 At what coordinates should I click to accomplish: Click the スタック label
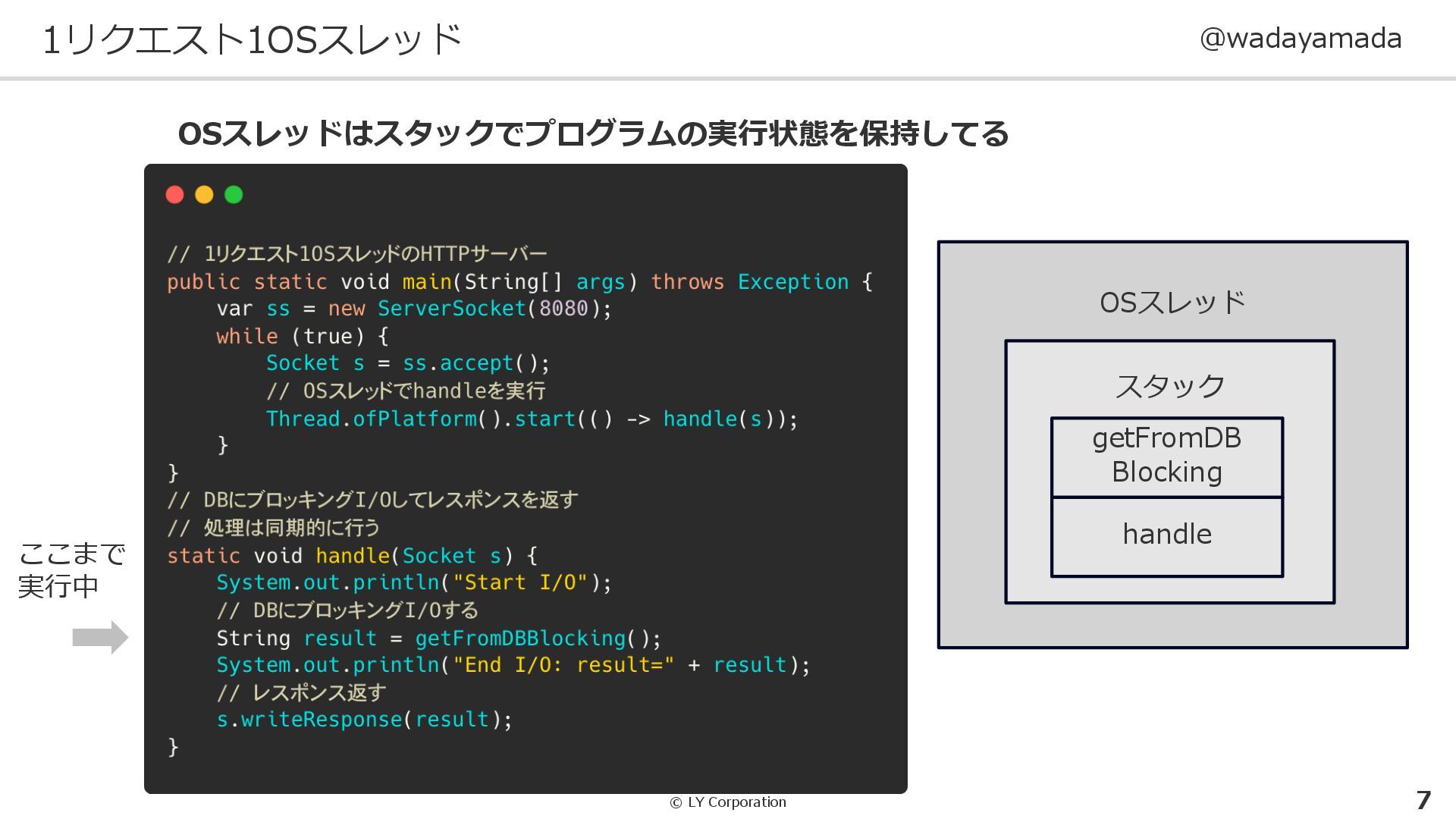[1169, 387]
